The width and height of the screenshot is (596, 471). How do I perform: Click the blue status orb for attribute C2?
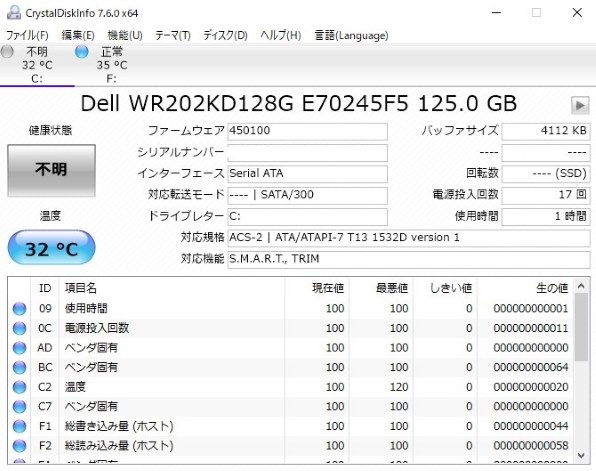[x=19, y=387]
